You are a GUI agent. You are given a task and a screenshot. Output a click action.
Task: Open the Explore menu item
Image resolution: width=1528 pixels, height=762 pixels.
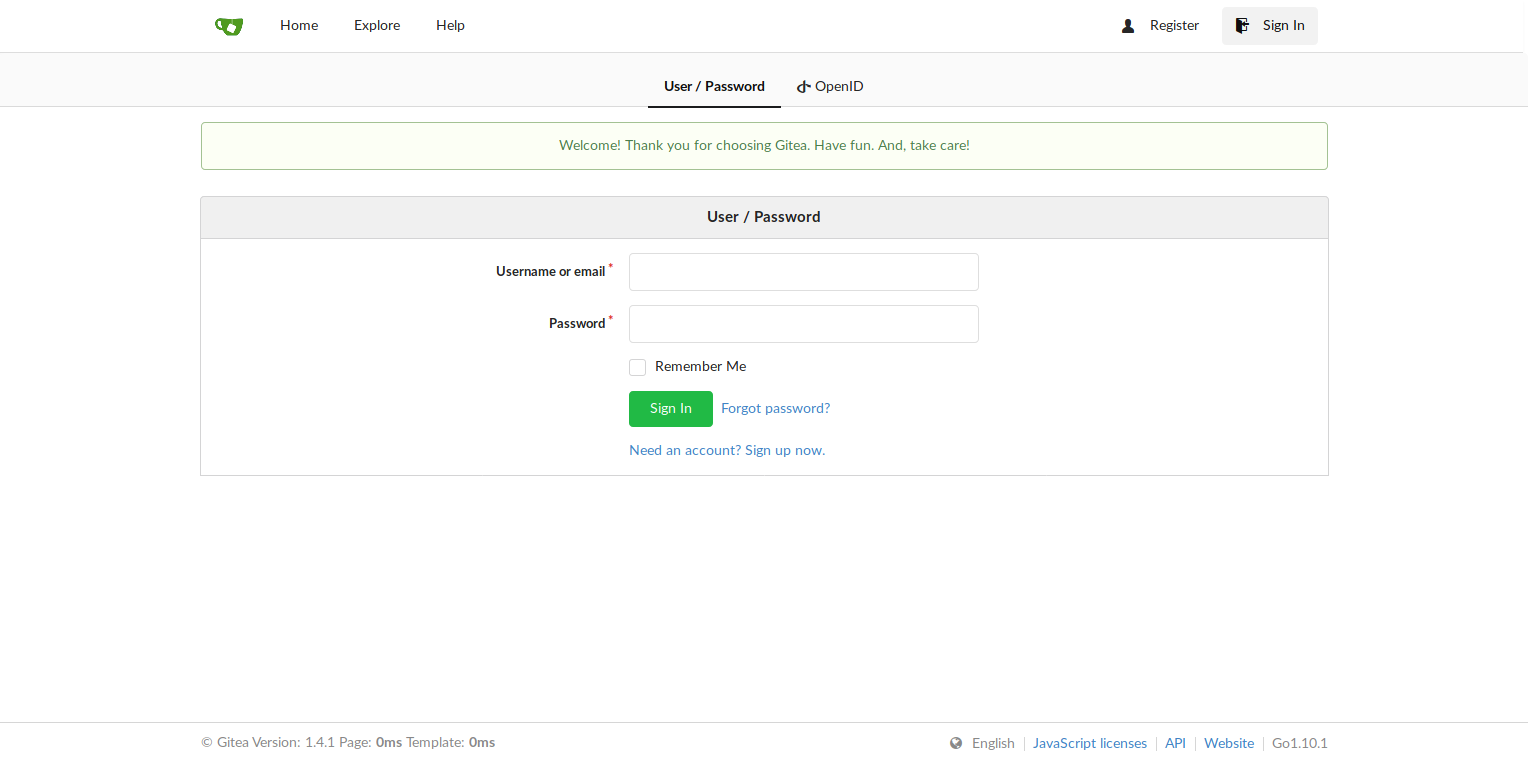(x=377, y=26)
